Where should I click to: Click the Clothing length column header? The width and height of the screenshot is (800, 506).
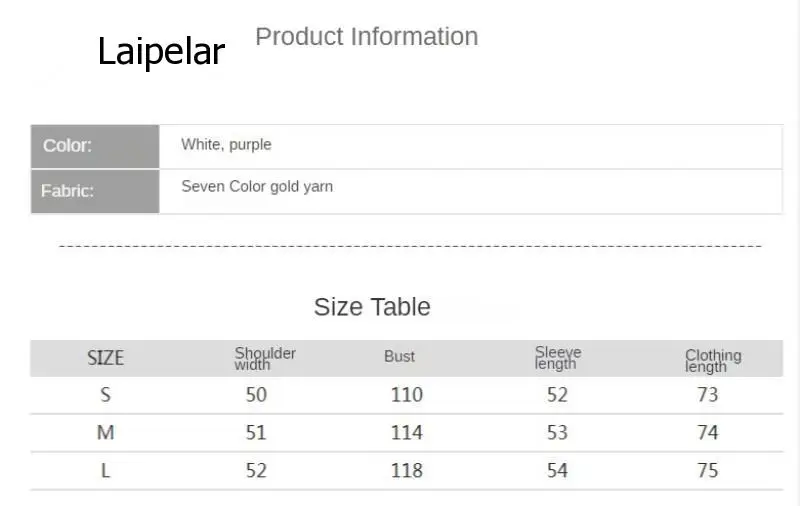713,360
